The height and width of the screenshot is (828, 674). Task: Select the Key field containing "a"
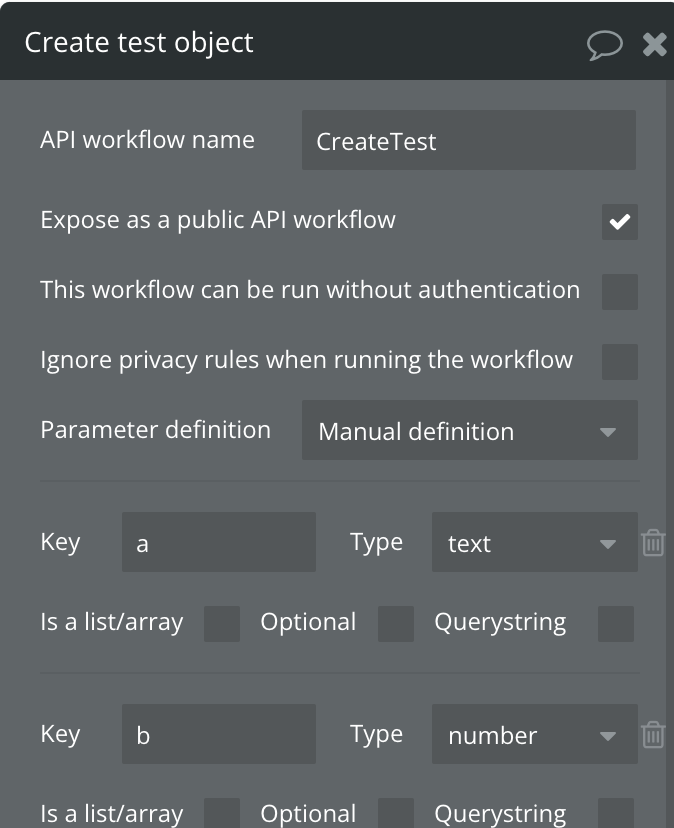click(218, 541)
